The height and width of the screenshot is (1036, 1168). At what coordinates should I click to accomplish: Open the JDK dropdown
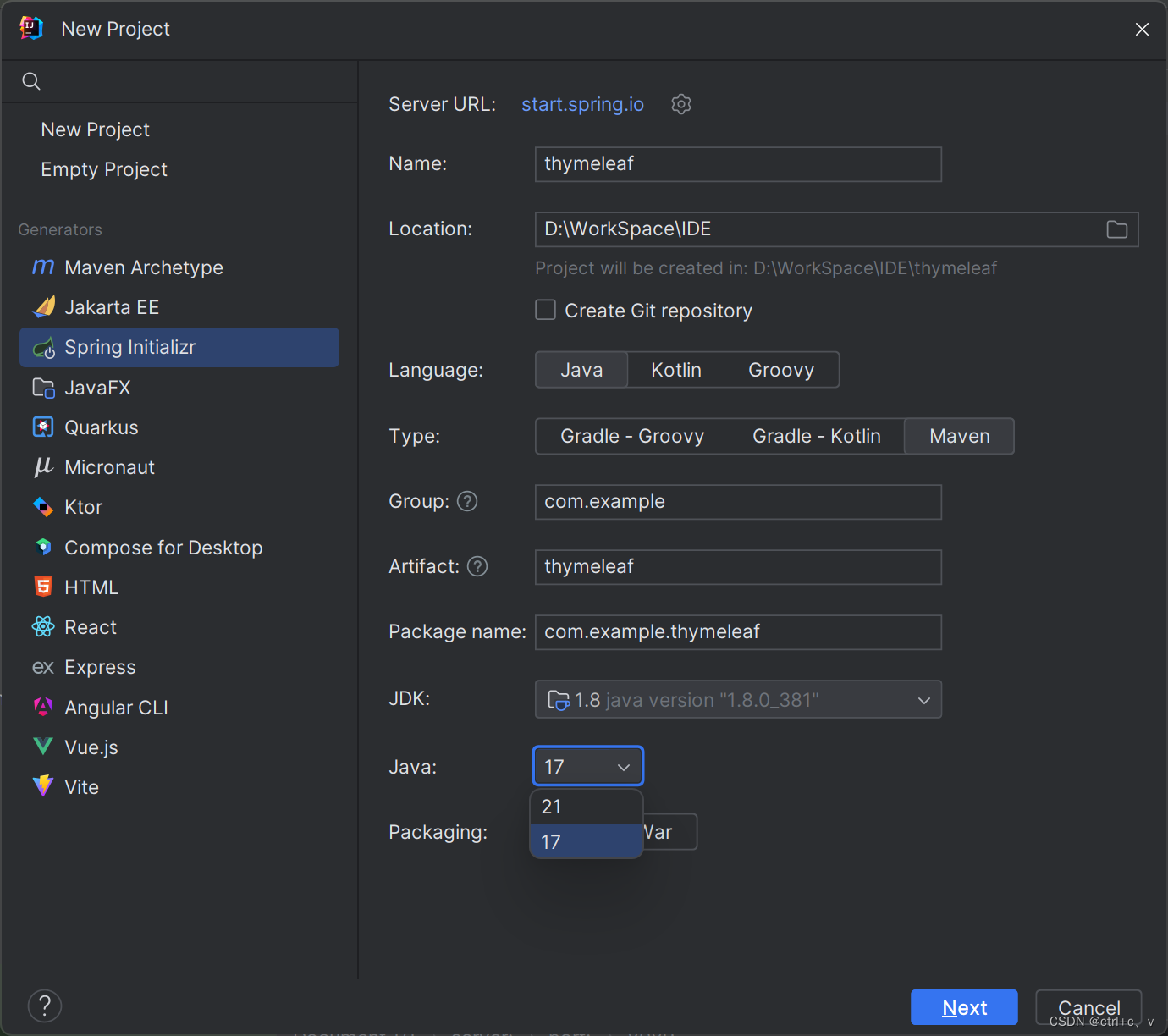pyautogui.click(x=738, y=699)
